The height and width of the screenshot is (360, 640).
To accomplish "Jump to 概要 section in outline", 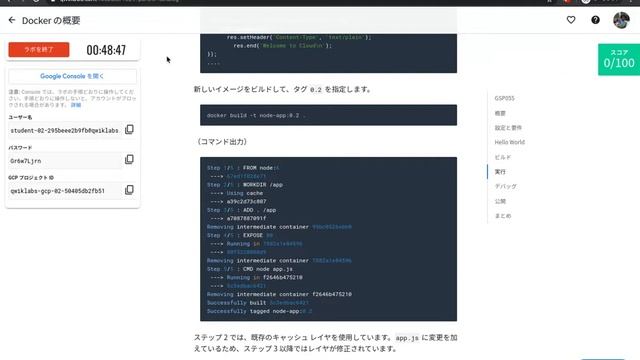I will 500,113.
